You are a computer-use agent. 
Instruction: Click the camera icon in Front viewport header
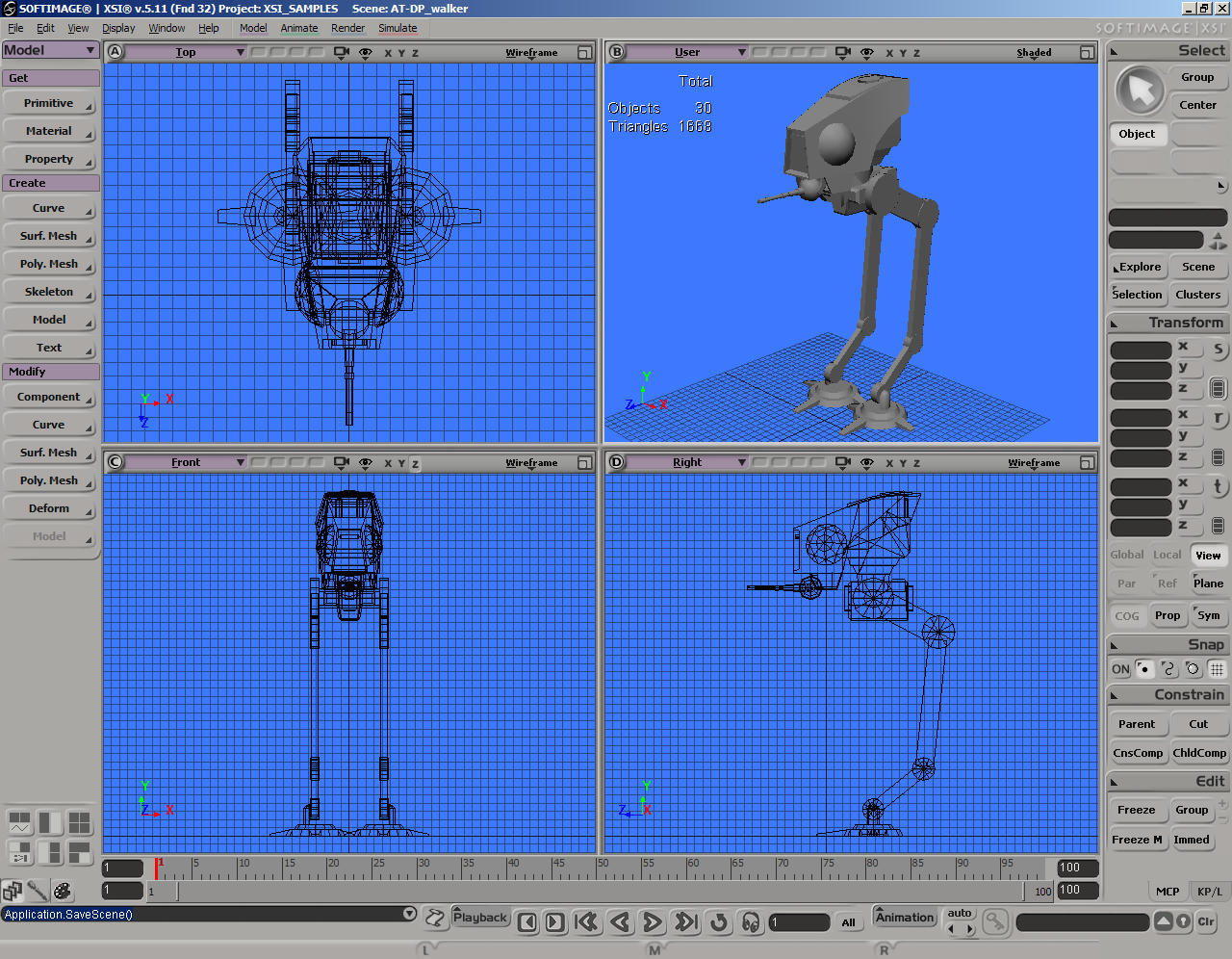coord(341,463)
